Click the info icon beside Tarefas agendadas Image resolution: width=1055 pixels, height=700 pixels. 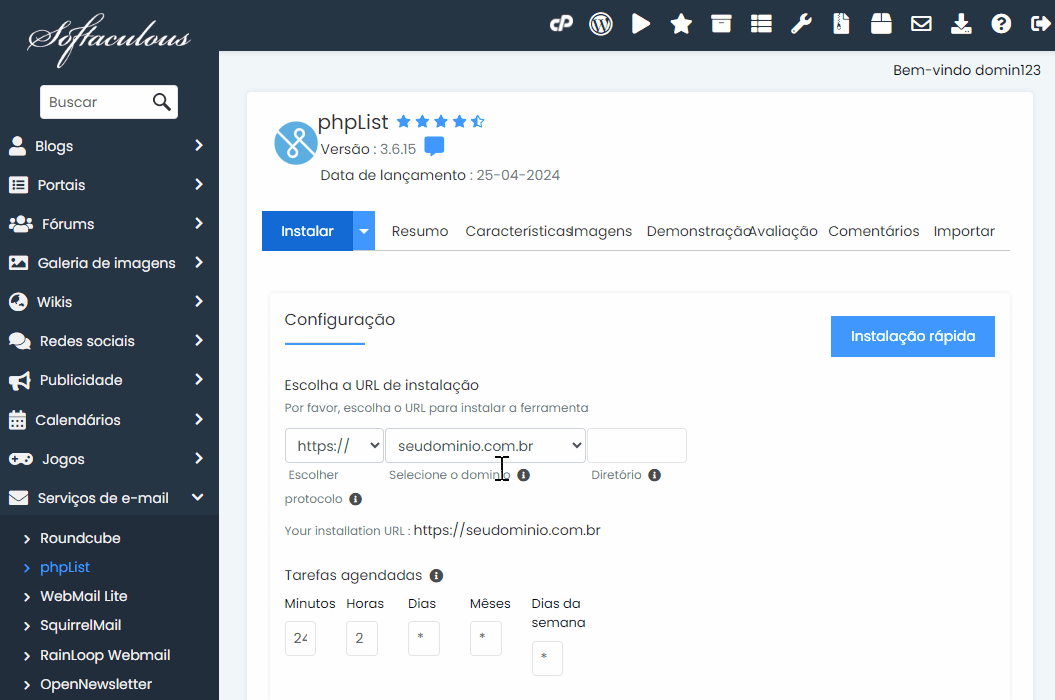437,576
